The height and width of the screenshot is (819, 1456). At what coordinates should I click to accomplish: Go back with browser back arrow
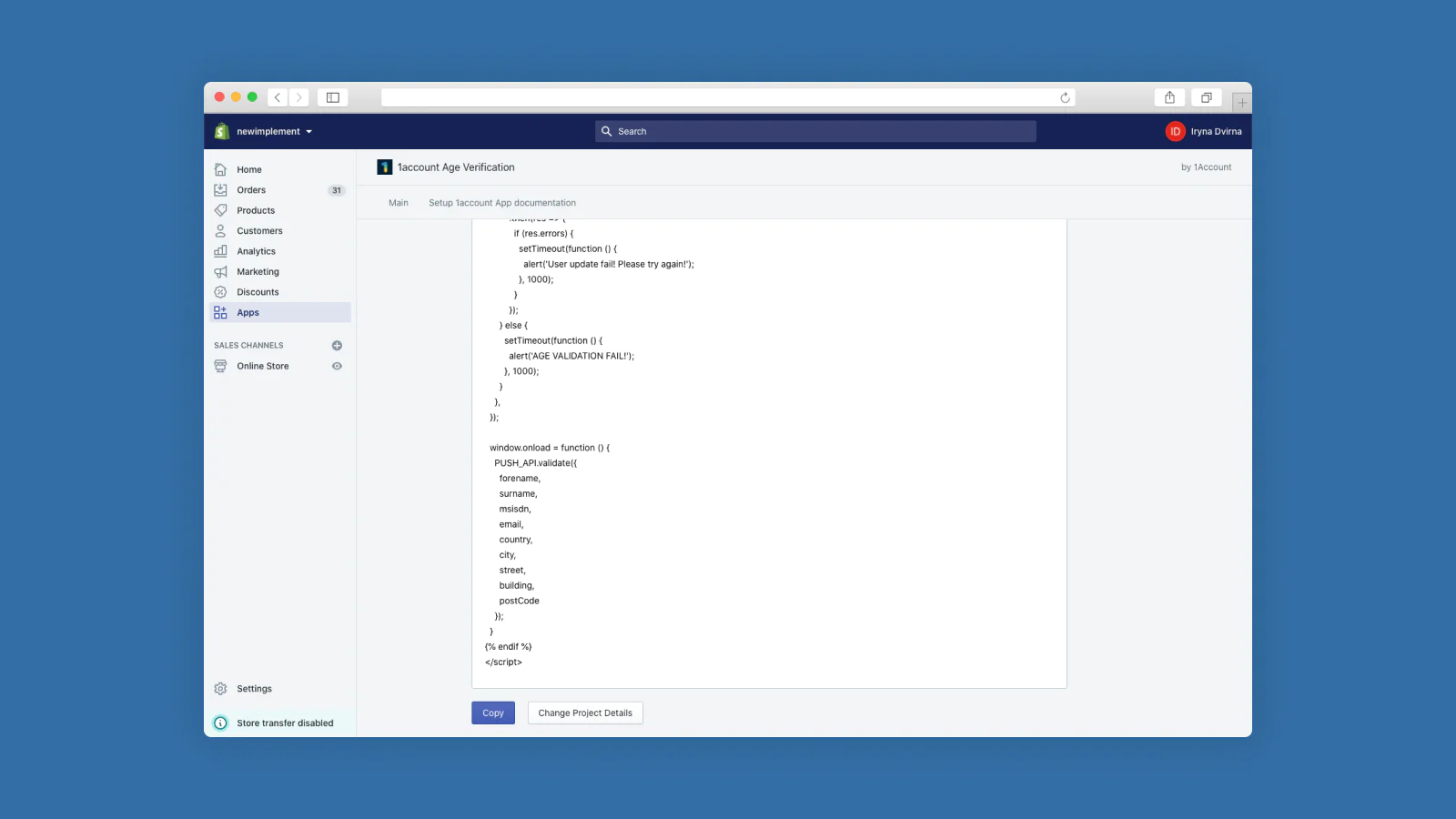tap(278, 97)
